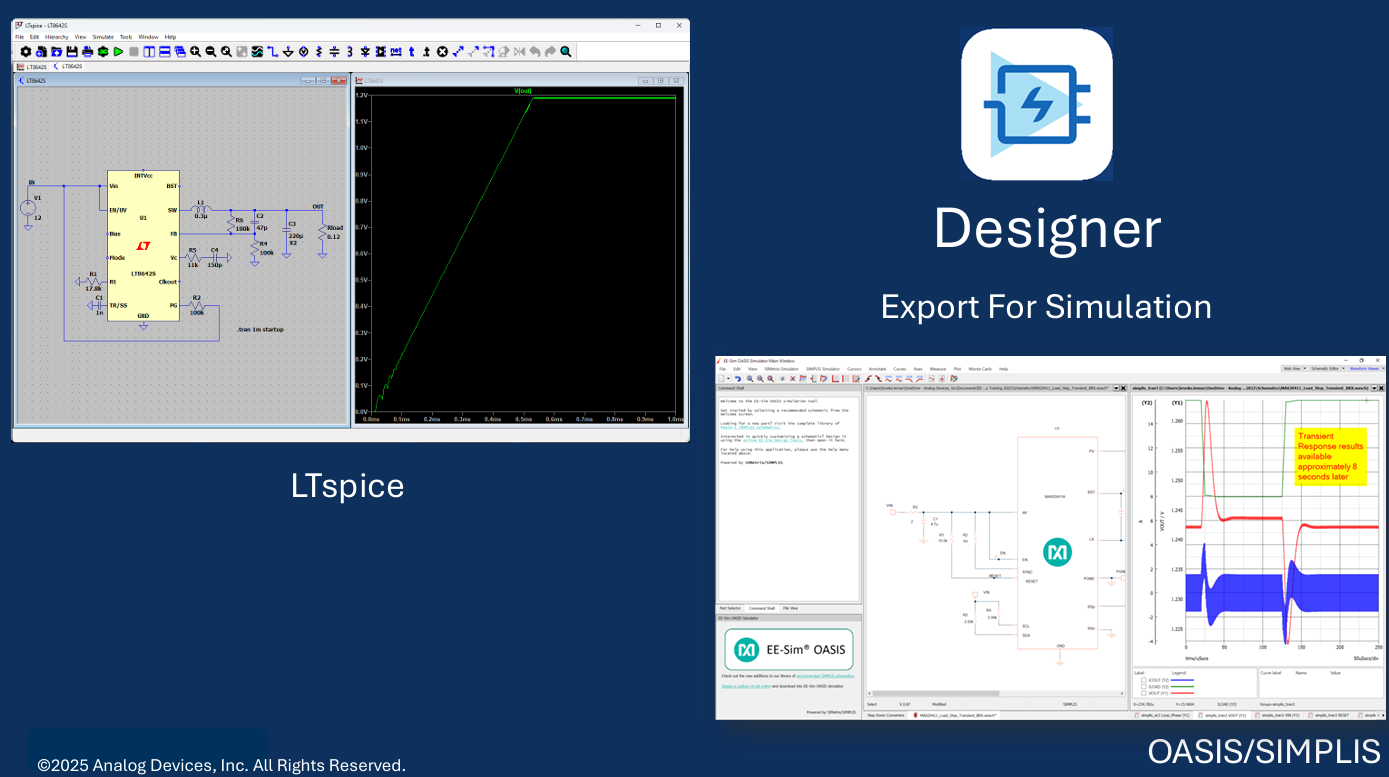Open LTspice Component chooser icon
The image size is (1389, 777).
[x=380, y=51]
